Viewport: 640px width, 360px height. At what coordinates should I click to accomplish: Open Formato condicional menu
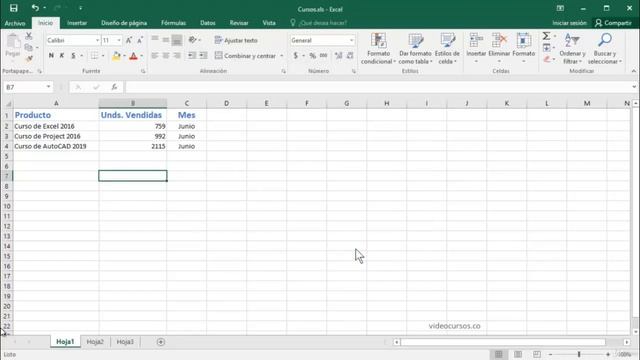[378, 49]
